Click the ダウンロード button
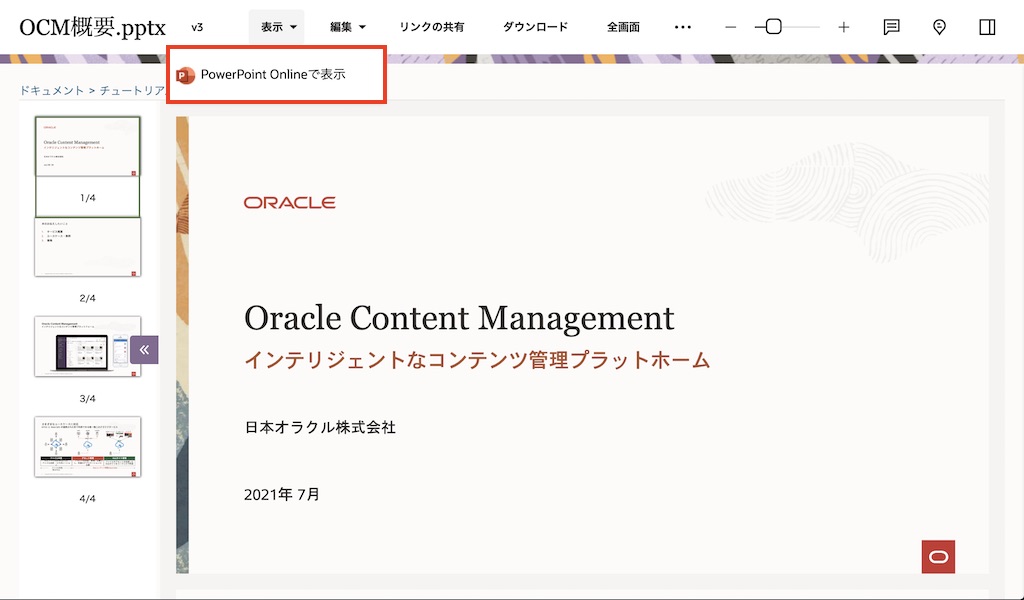 pos(535,27)
